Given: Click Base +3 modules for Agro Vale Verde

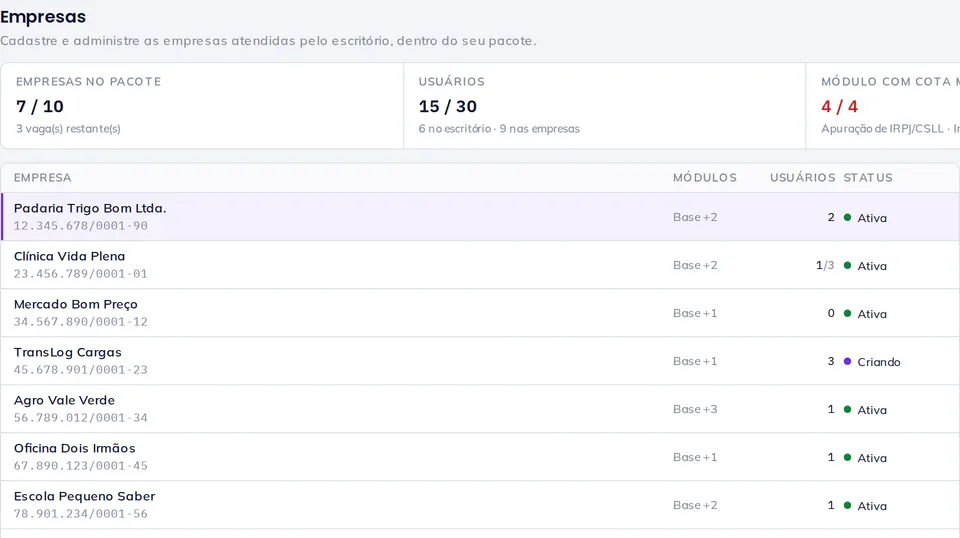Looking at the screenshot, I should pos(695,409).
